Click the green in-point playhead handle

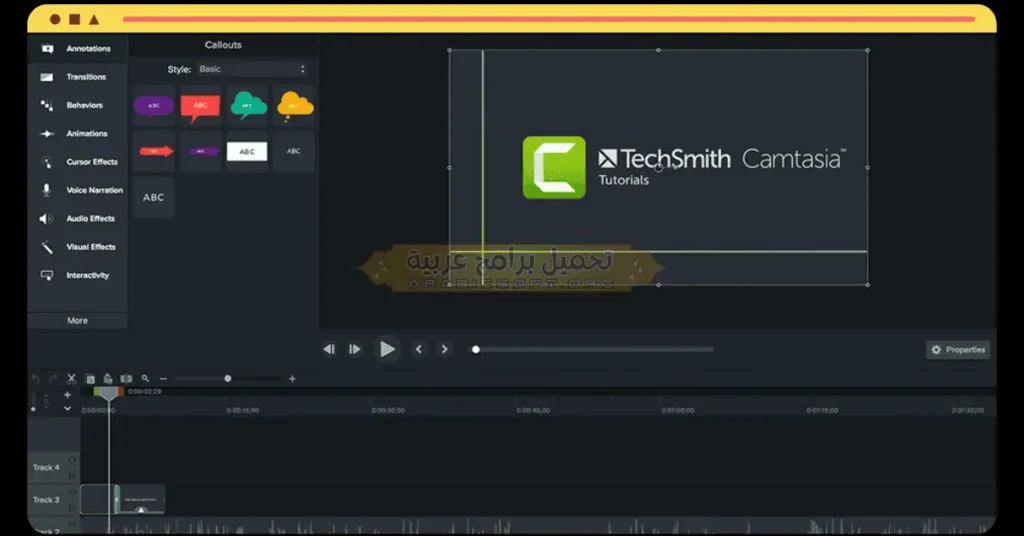pyautogui.click(x=97, y=392)
